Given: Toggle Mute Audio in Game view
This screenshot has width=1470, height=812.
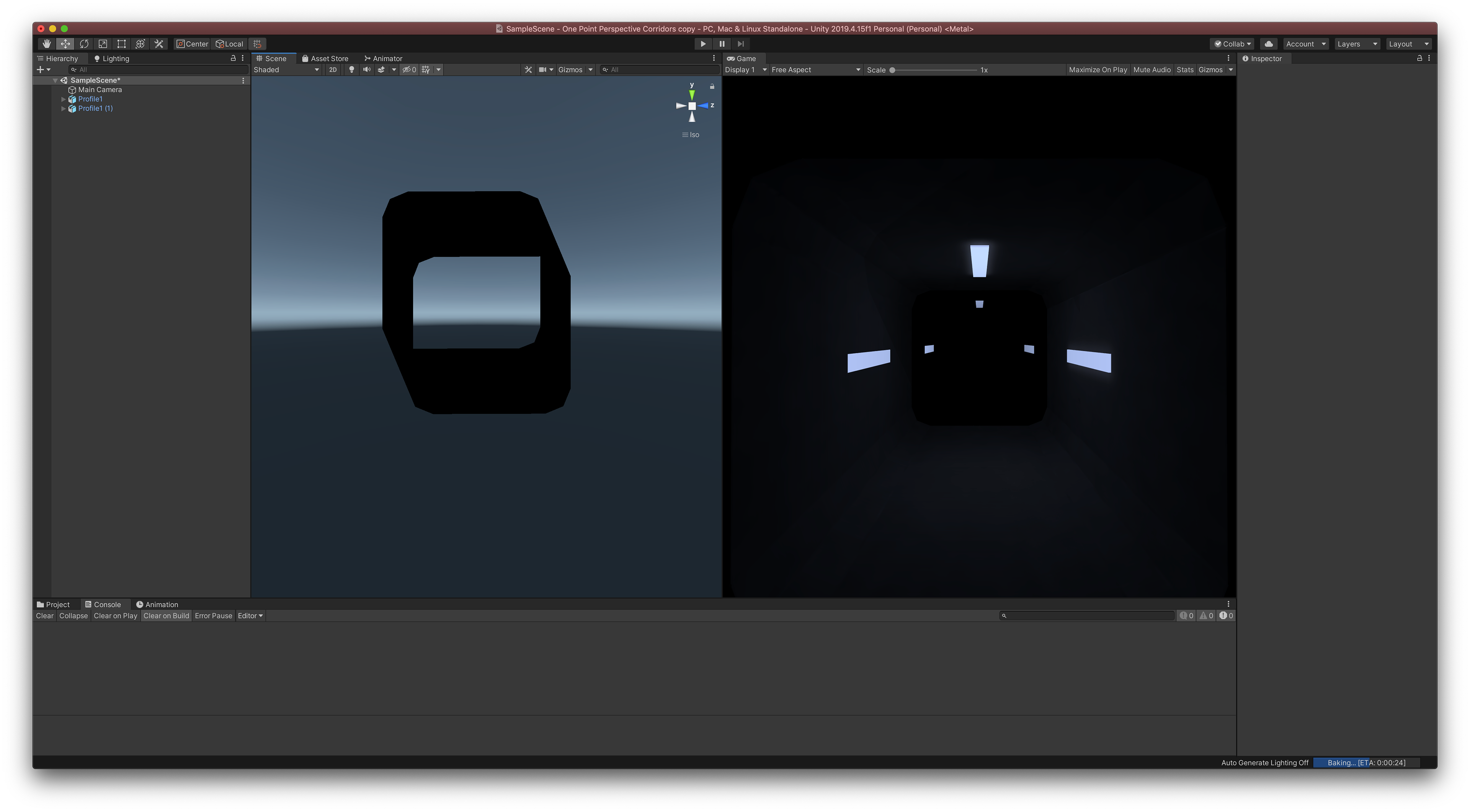Looking at the screenshot, I should point(1151,70).
